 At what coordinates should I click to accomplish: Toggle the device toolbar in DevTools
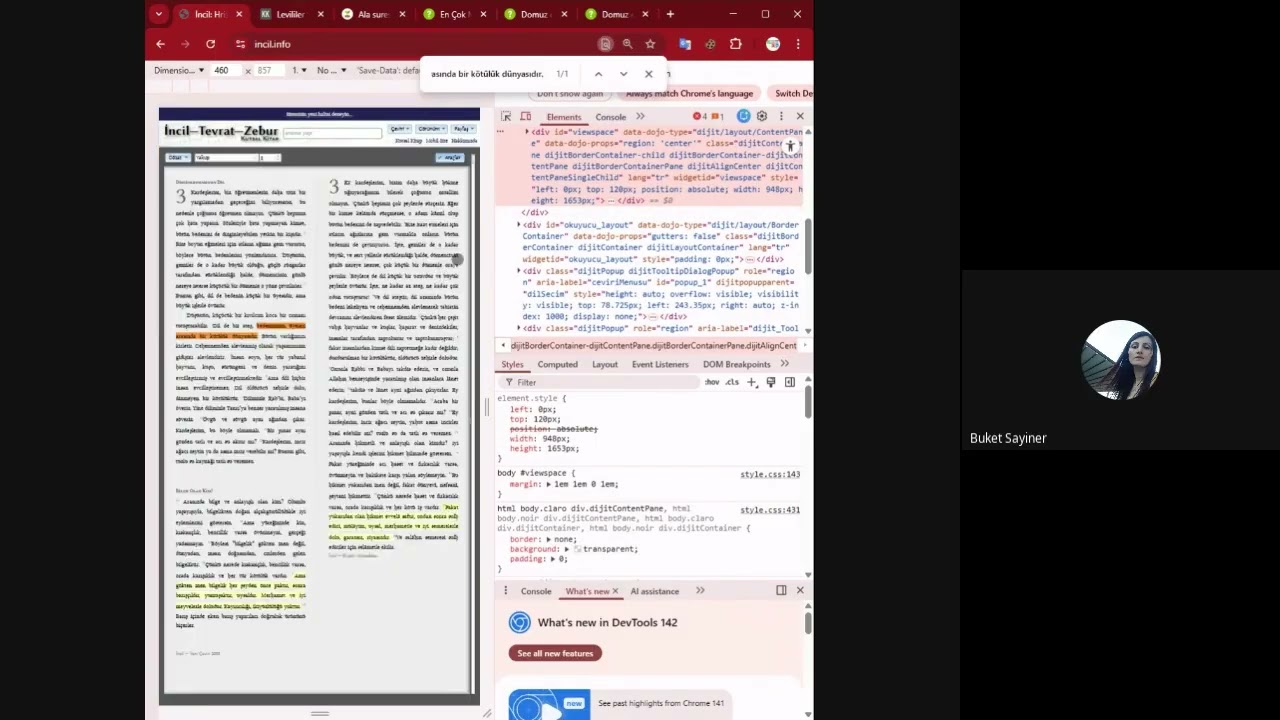click(525, 117)
